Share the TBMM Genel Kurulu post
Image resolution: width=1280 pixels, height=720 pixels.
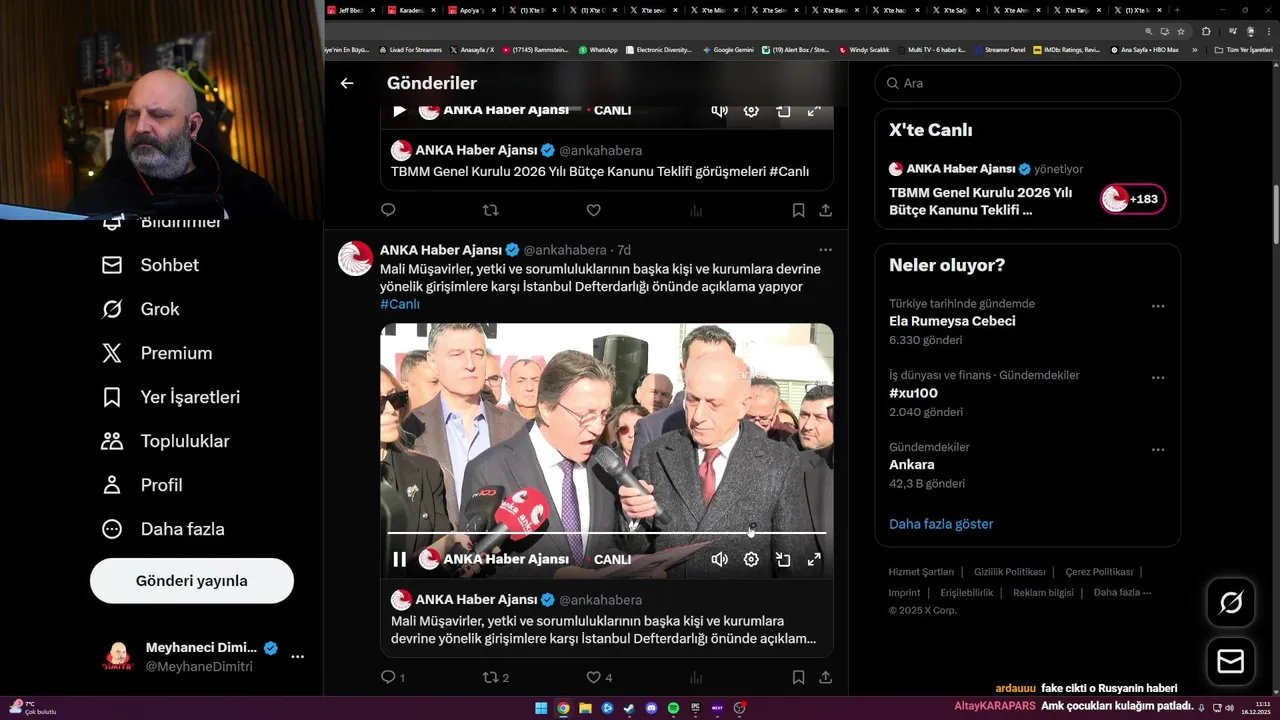click(x=826, y=210)
